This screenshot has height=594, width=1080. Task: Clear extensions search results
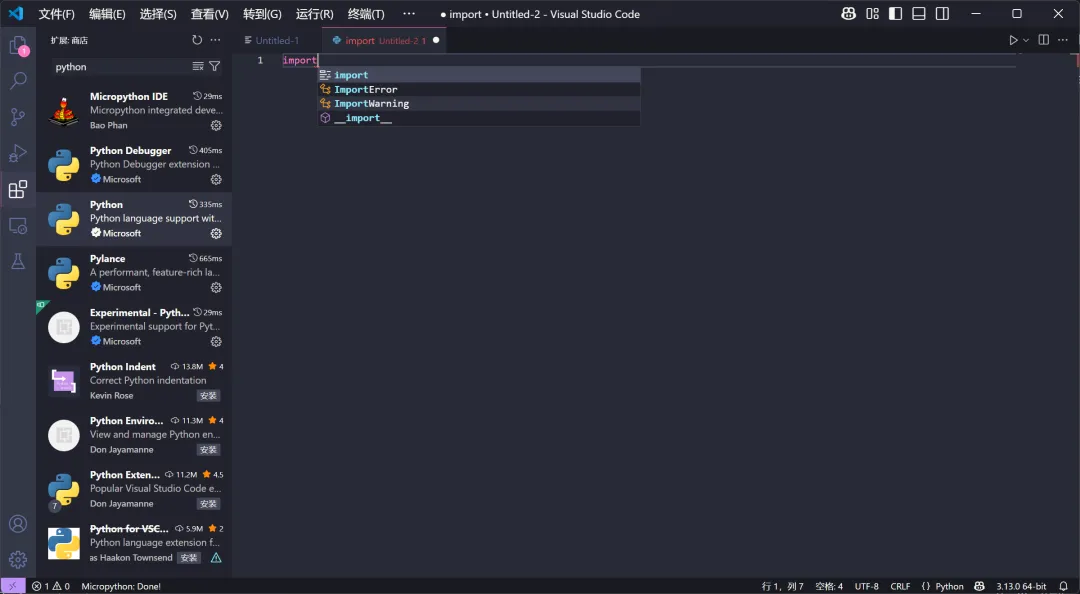point(198,66)
